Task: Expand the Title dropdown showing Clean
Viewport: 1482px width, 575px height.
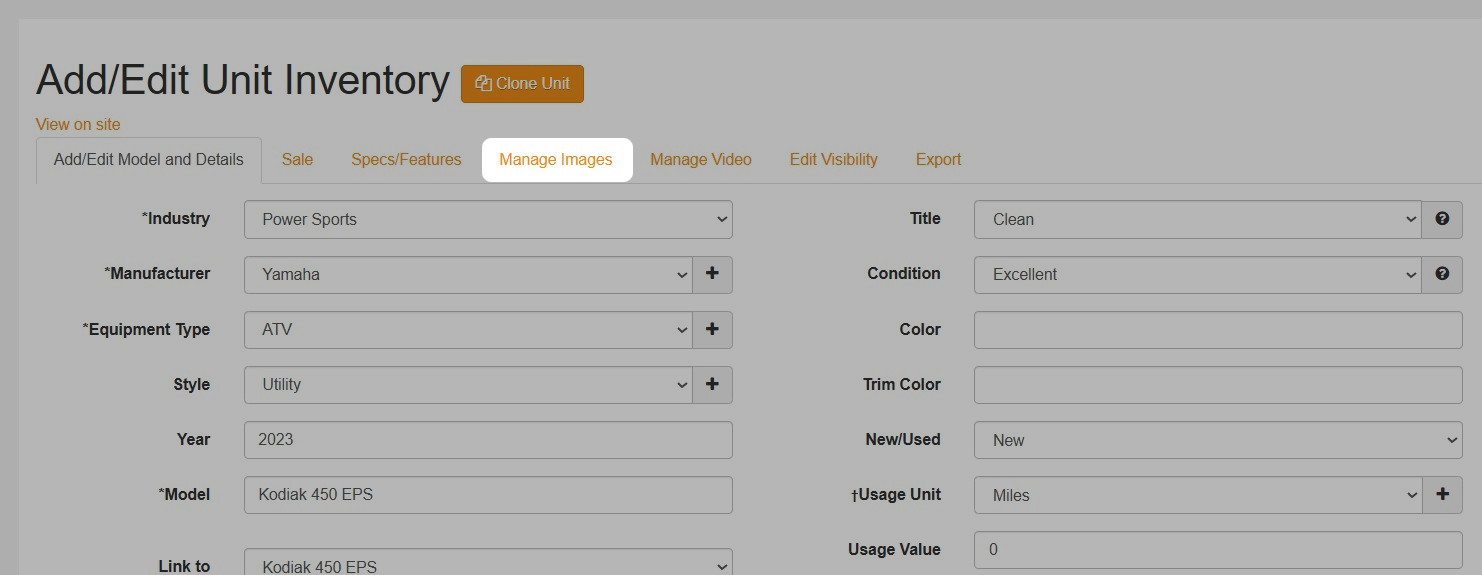Action: [1197, 219]
